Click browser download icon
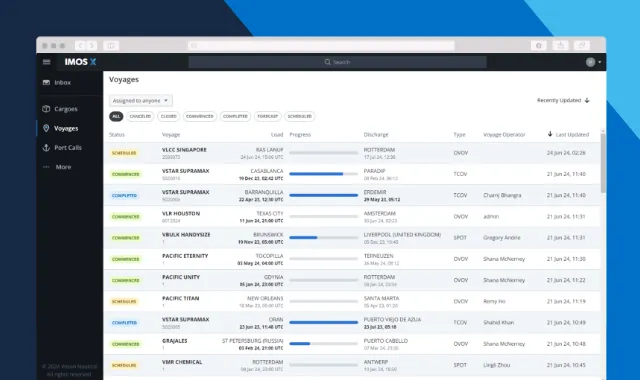Viewport: 640px width, 380px height. tap(539, 45)
